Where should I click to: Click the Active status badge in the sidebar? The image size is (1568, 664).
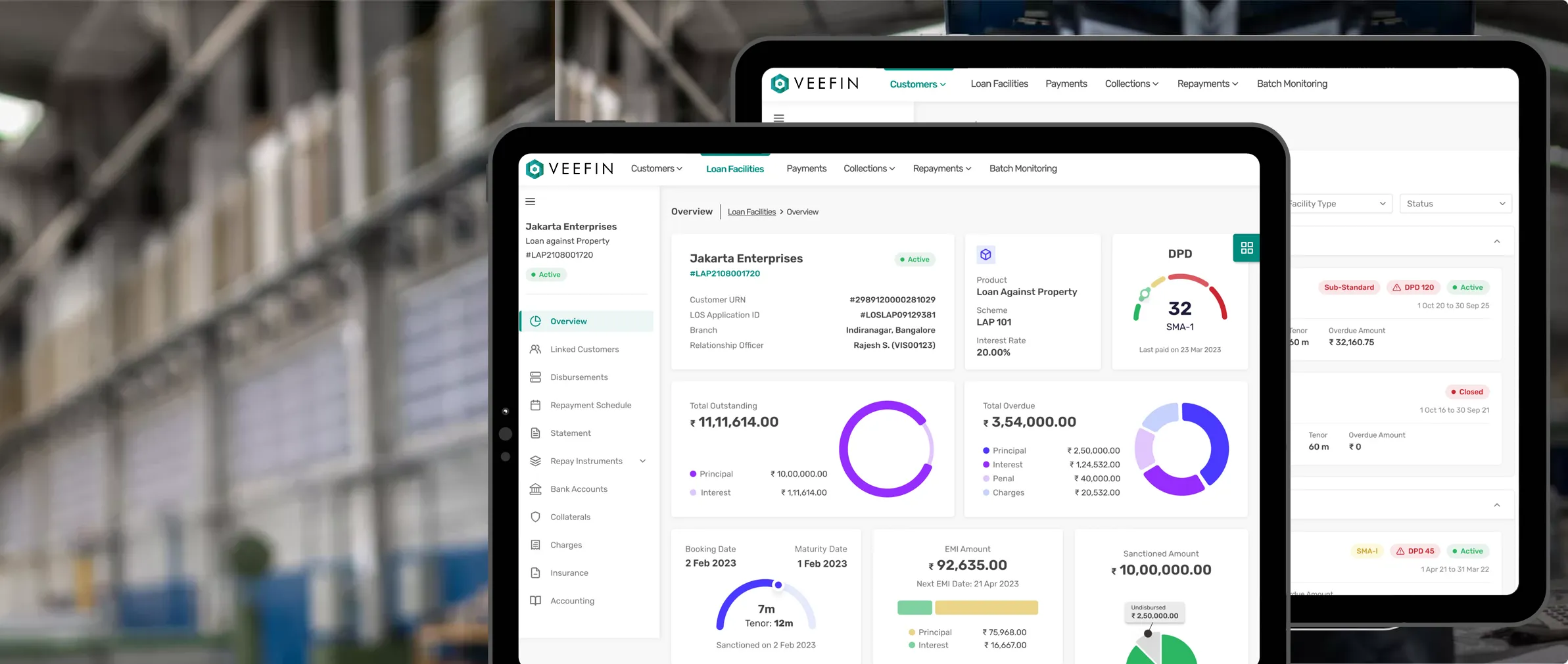point(546,275)
